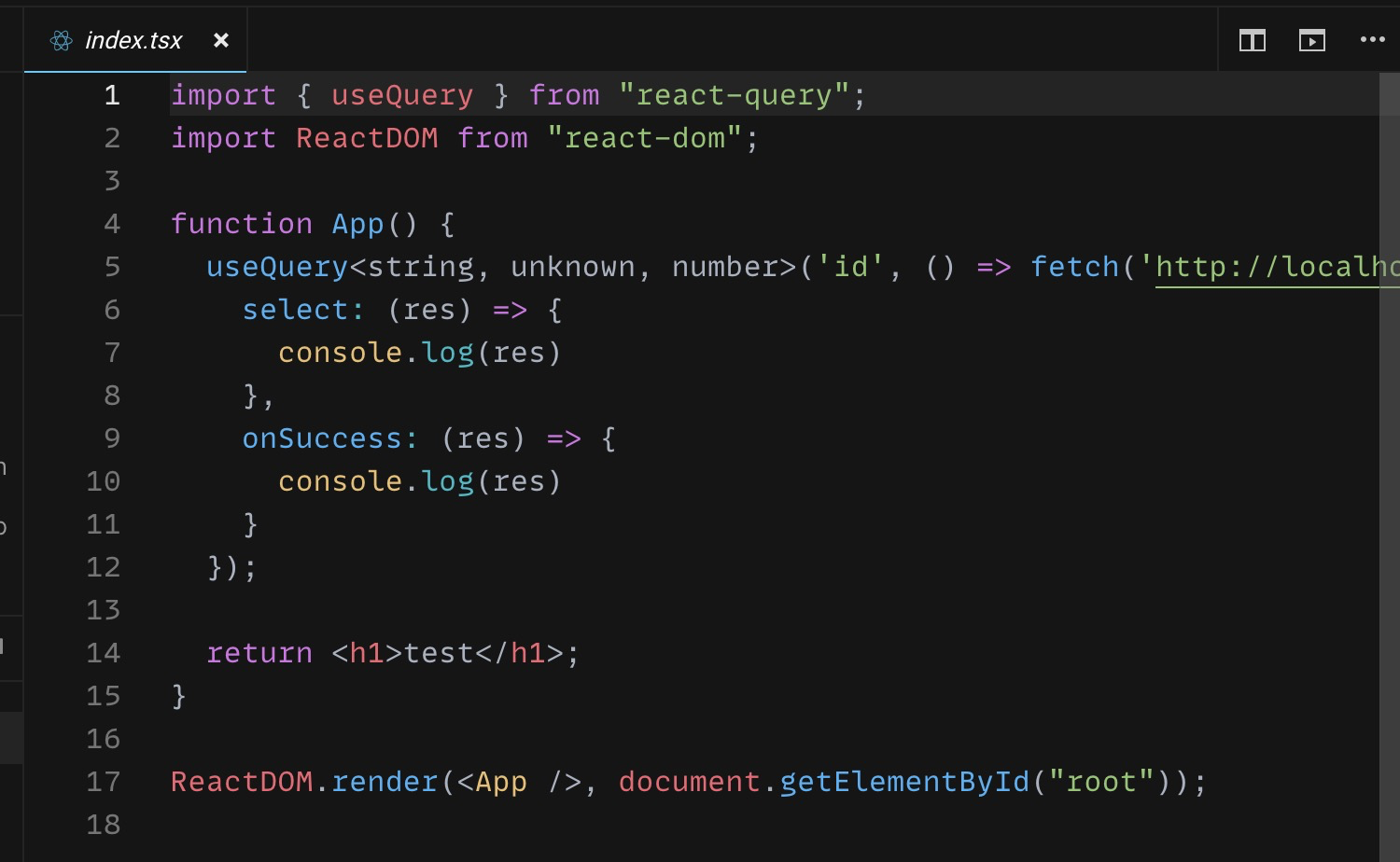Screen dimensions: 1400x862
Task: Split the editor into two columns
Action: pos(1251,40)
